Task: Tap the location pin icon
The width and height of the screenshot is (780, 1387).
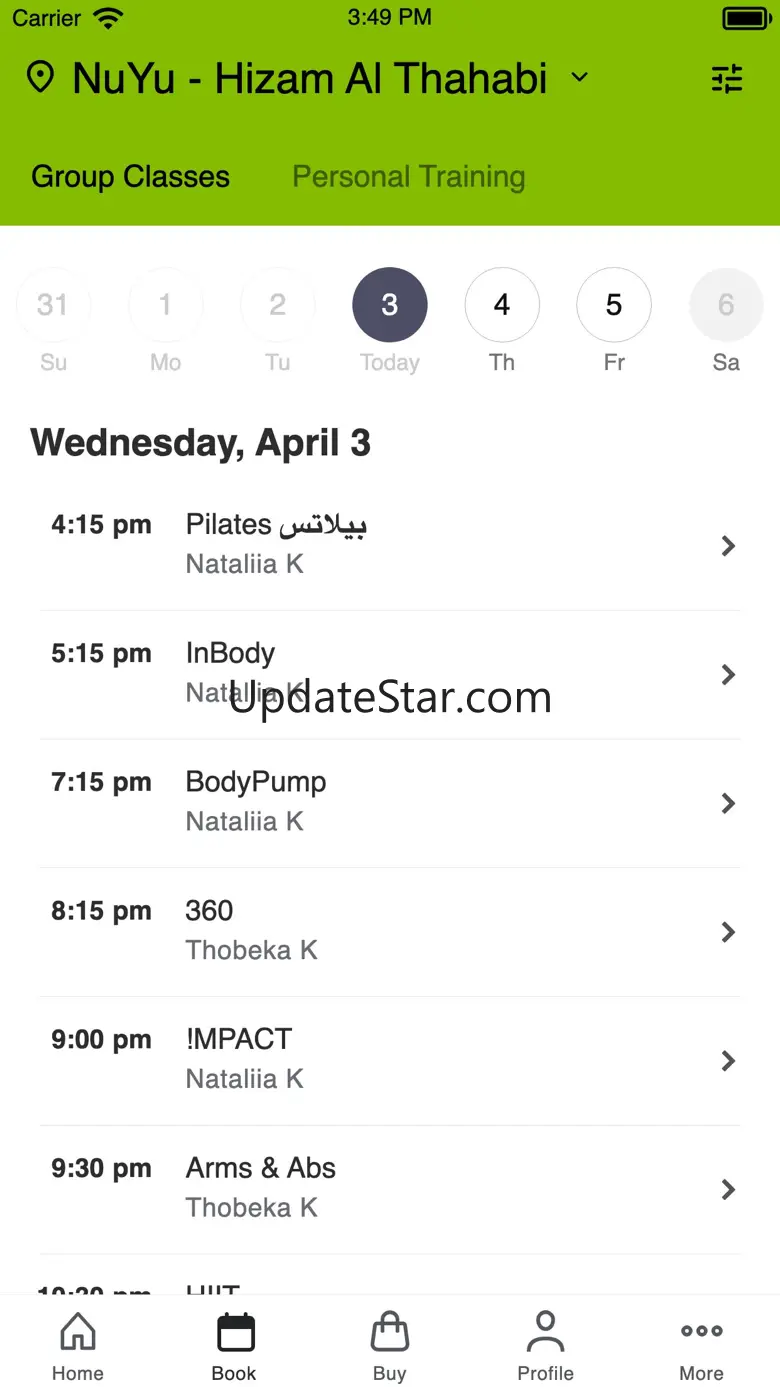Action: click(40, 78)
